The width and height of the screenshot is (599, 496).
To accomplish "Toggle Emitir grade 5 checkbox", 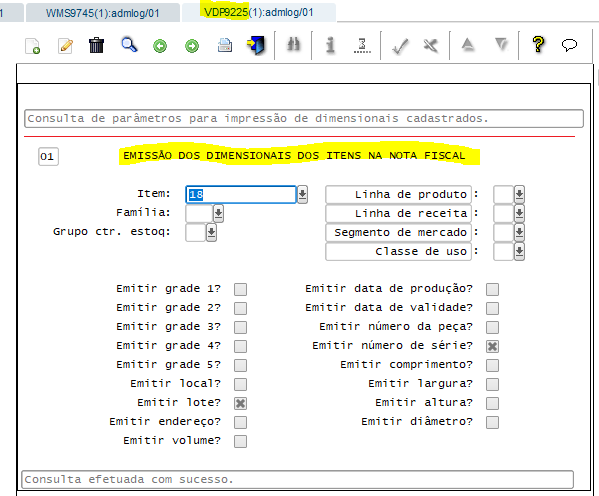I will [x=240, y=365].
